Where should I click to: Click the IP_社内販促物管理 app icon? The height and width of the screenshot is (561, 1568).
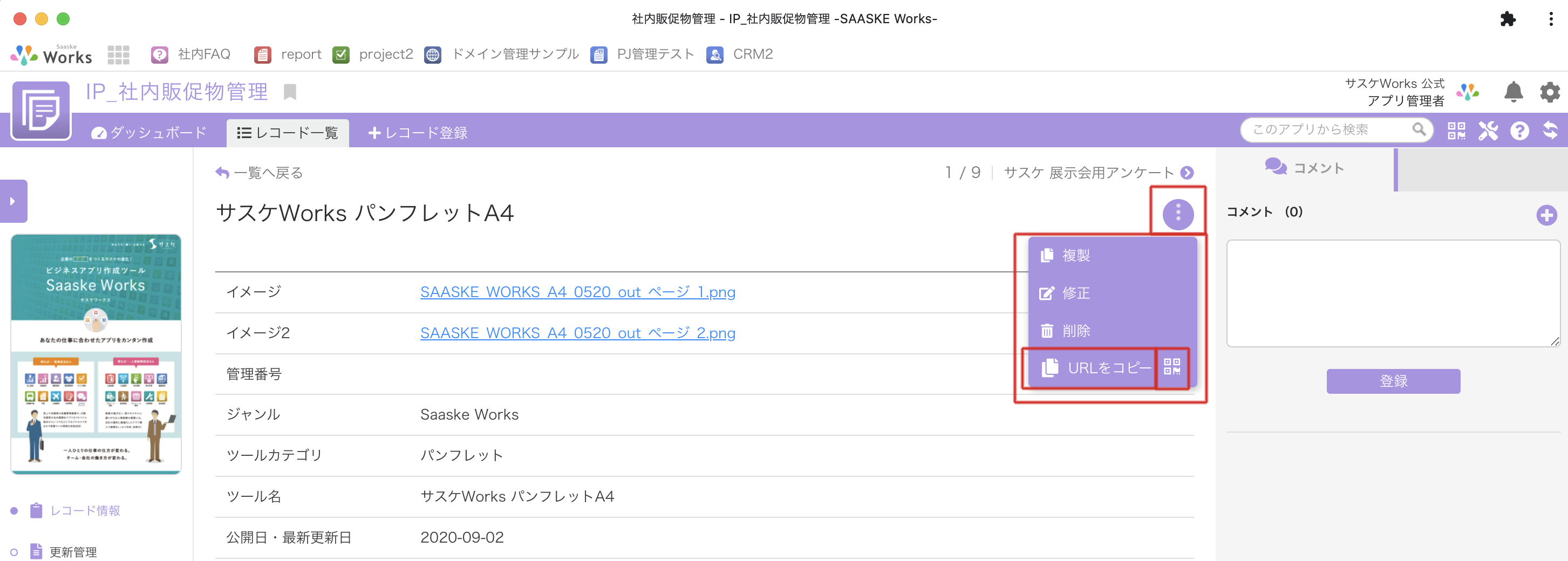pyautogui.click(x=42, y=111)
